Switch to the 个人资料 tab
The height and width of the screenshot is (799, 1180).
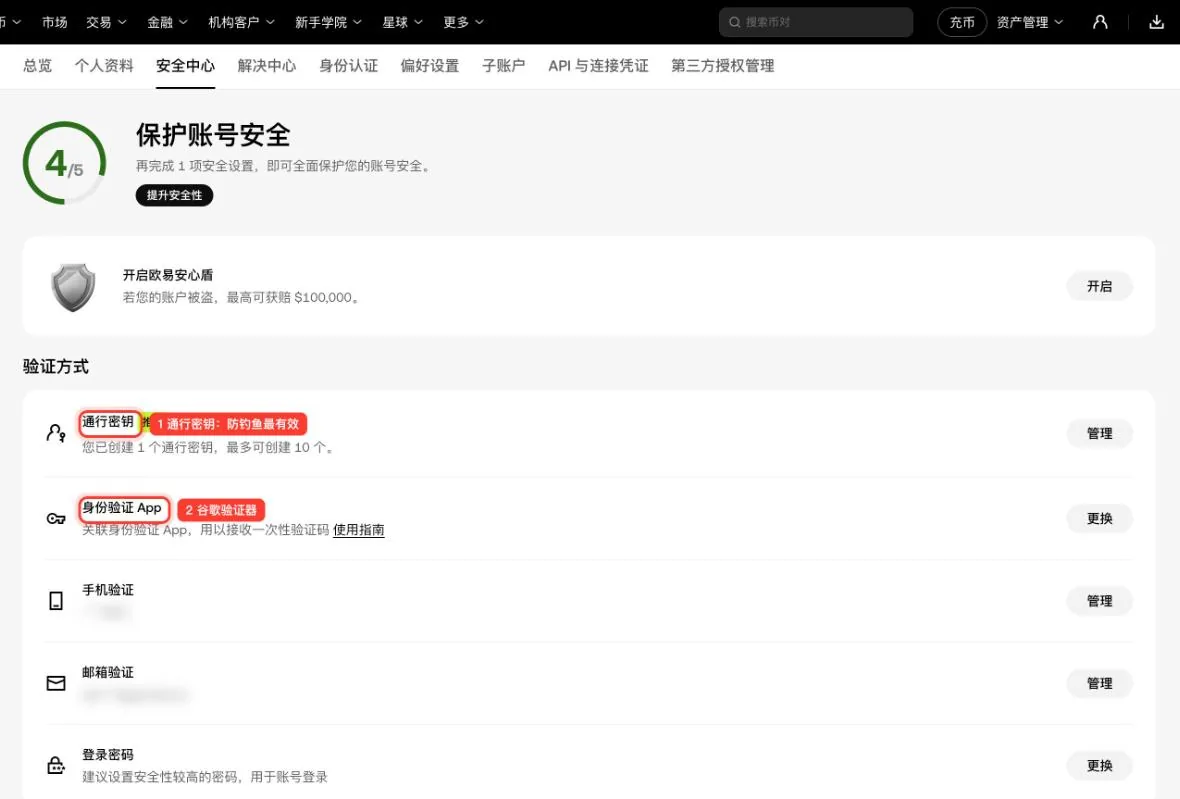click(104, 66)
